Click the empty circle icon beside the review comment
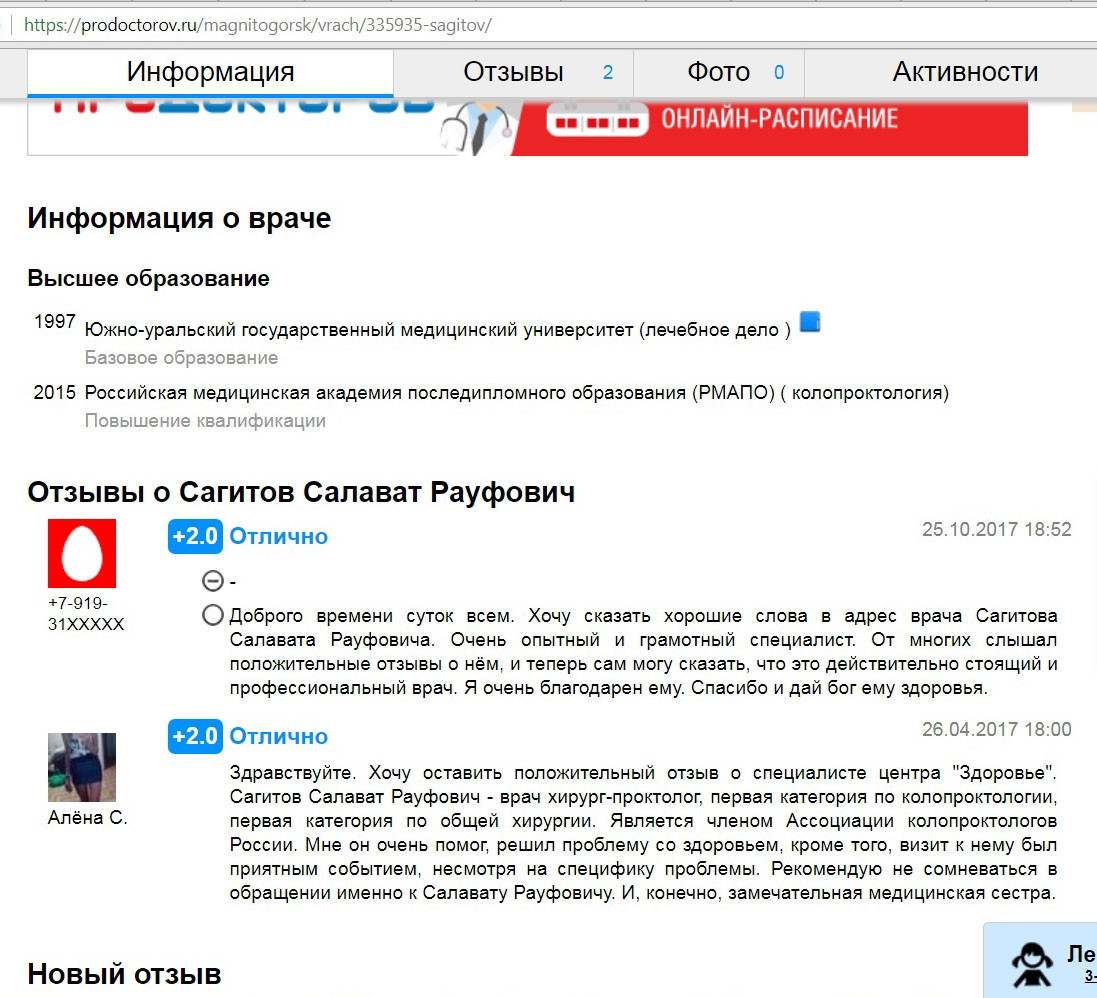 click(x=213, y=615)
